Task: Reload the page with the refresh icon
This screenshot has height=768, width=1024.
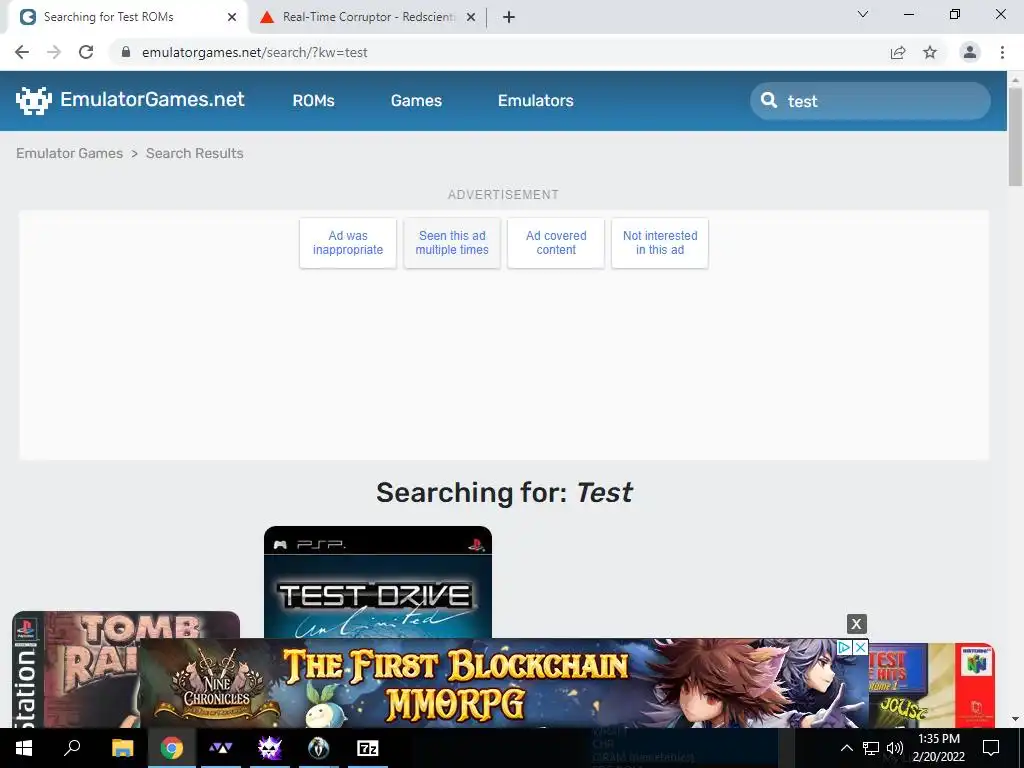Action: 86,52
